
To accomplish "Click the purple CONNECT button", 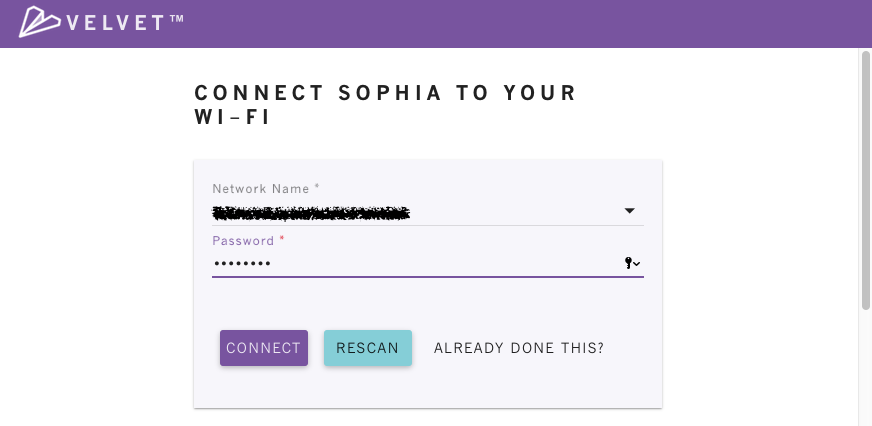I will [x=264, y=348].
